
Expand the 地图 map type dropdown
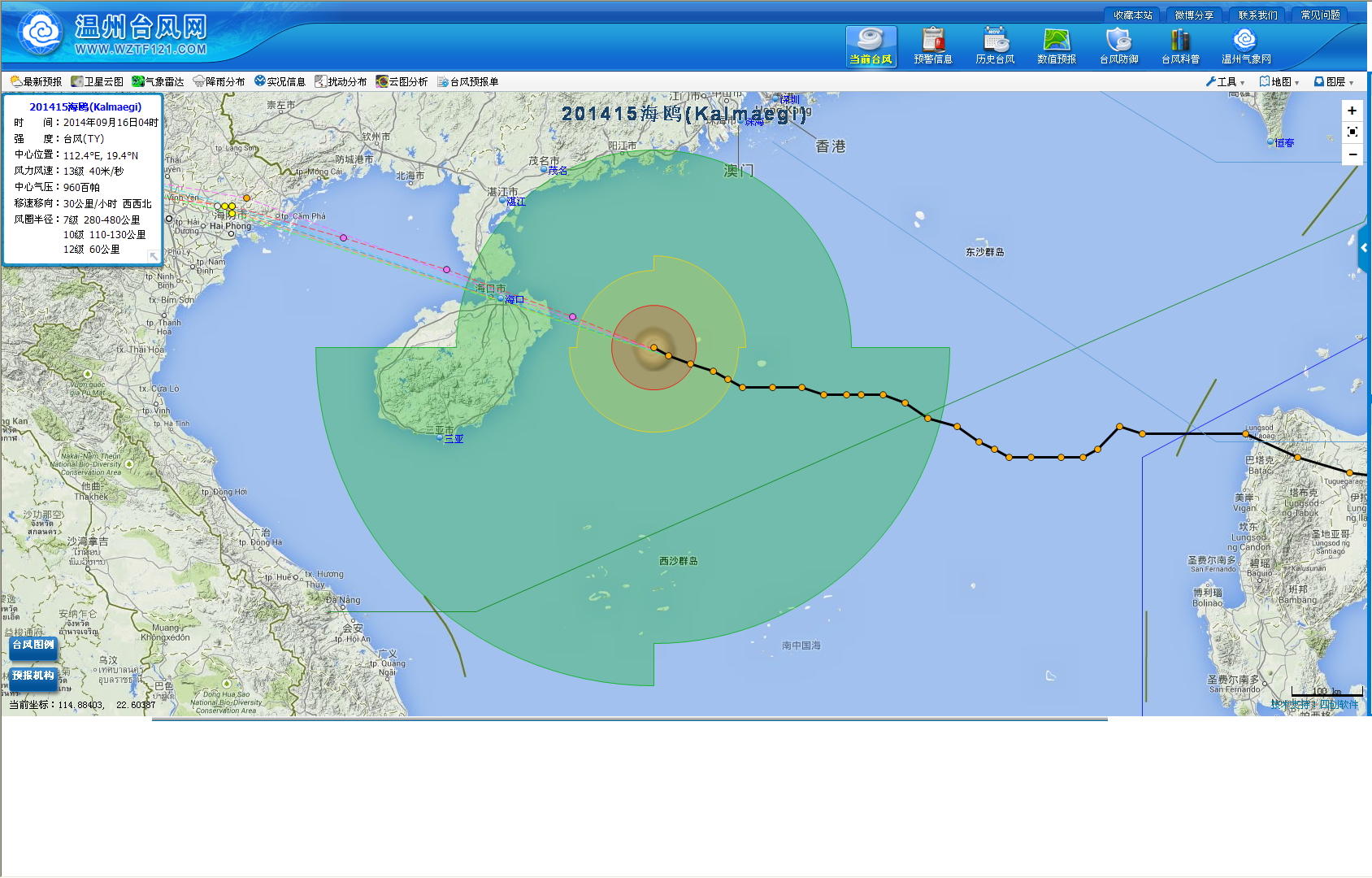pyautogui.click(x=1279, y=82)
